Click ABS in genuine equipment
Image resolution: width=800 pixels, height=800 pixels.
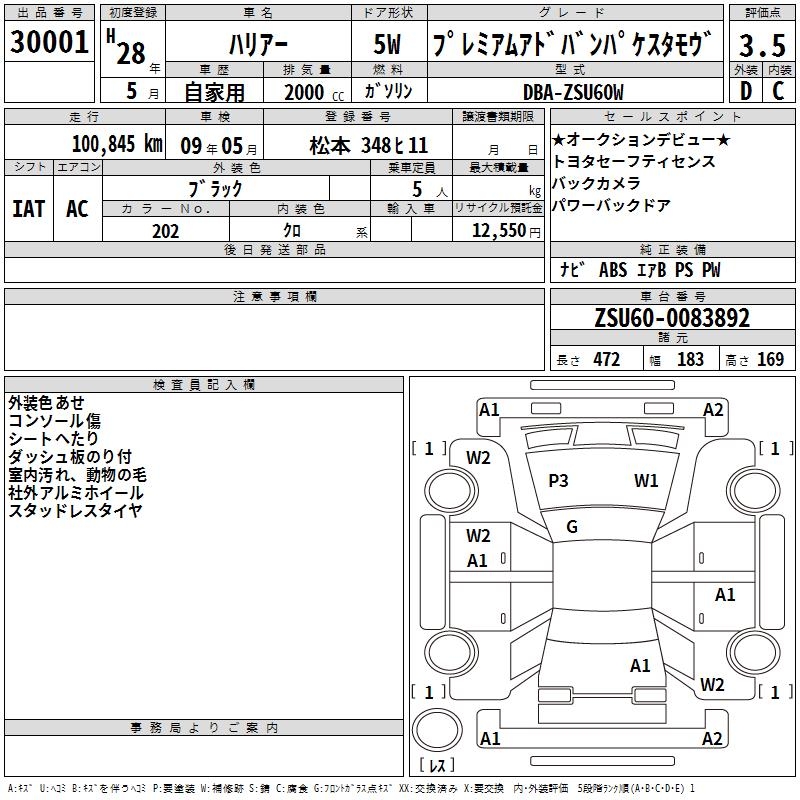coord(613,269)
